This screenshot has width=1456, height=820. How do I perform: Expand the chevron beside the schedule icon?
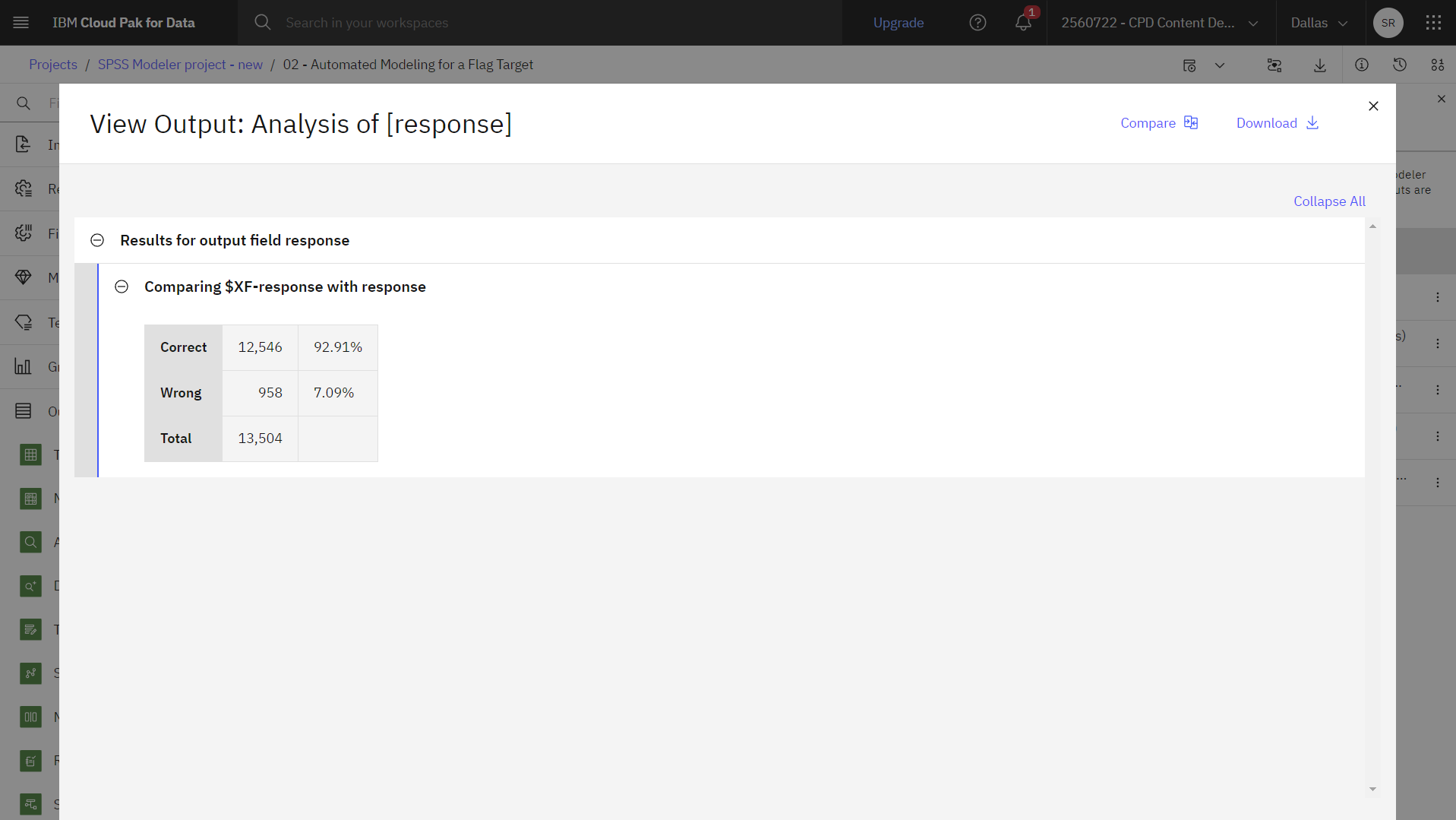point(1220,65)
